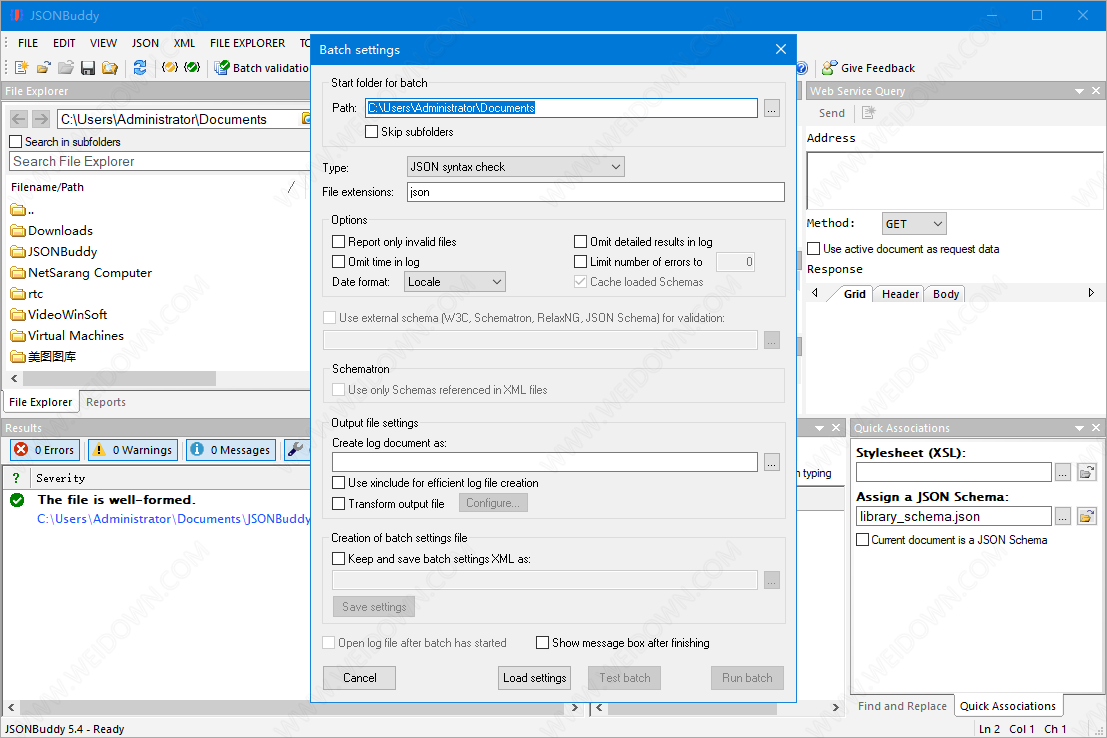
Task: Open folder icon beside JSON Schema field
Action: 1086,517
